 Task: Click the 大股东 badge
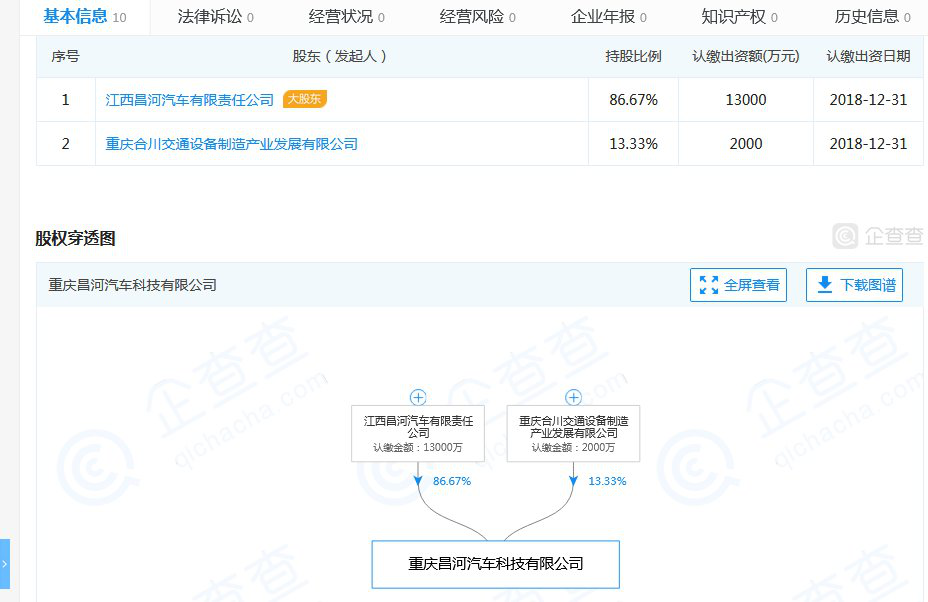[x=305, y=99]
